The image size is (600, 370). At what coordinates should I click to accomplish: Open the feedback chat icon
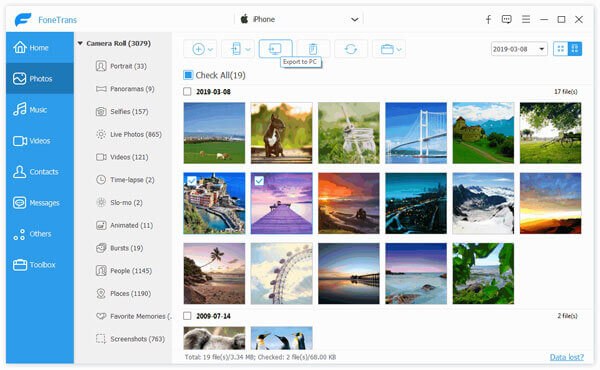pos(507,19)
